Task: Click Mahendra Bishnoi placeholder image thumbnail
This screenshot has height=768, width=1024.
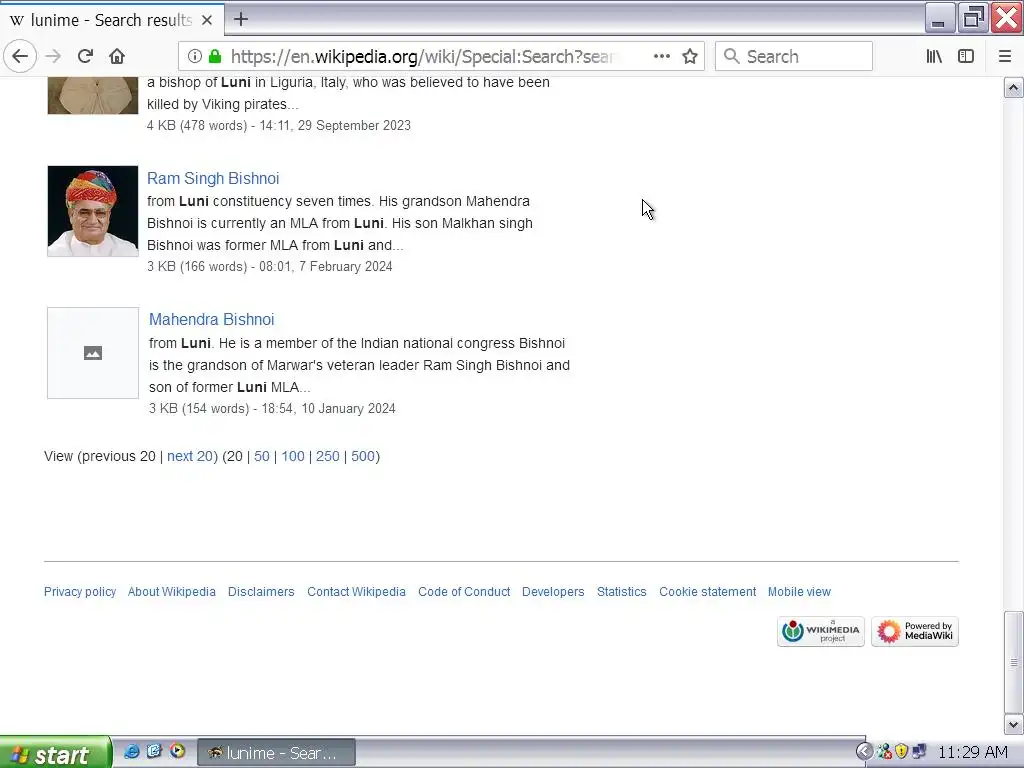Action: point(93,353)
